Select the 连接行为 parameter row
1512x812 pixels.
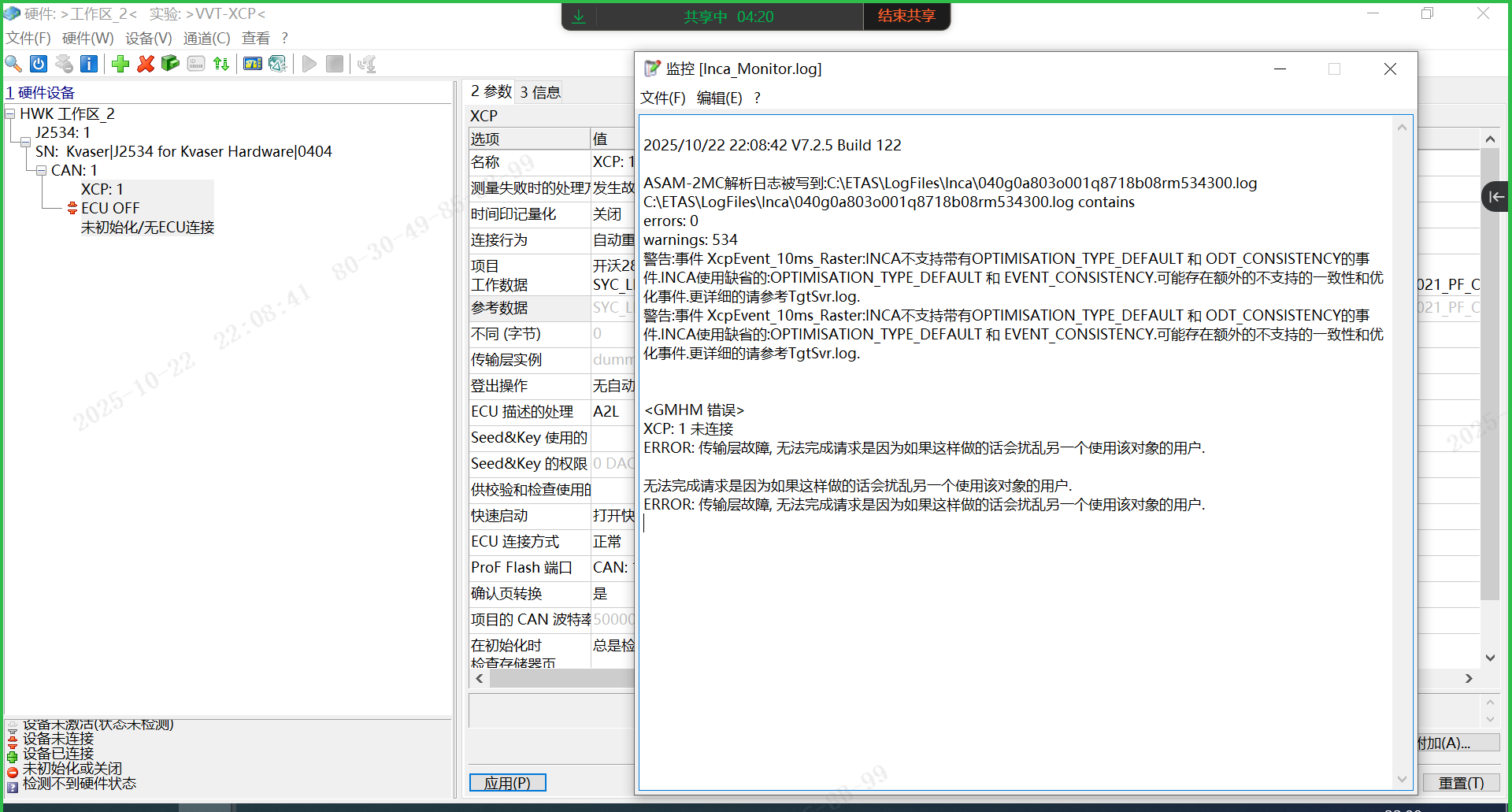click(551, 239)
